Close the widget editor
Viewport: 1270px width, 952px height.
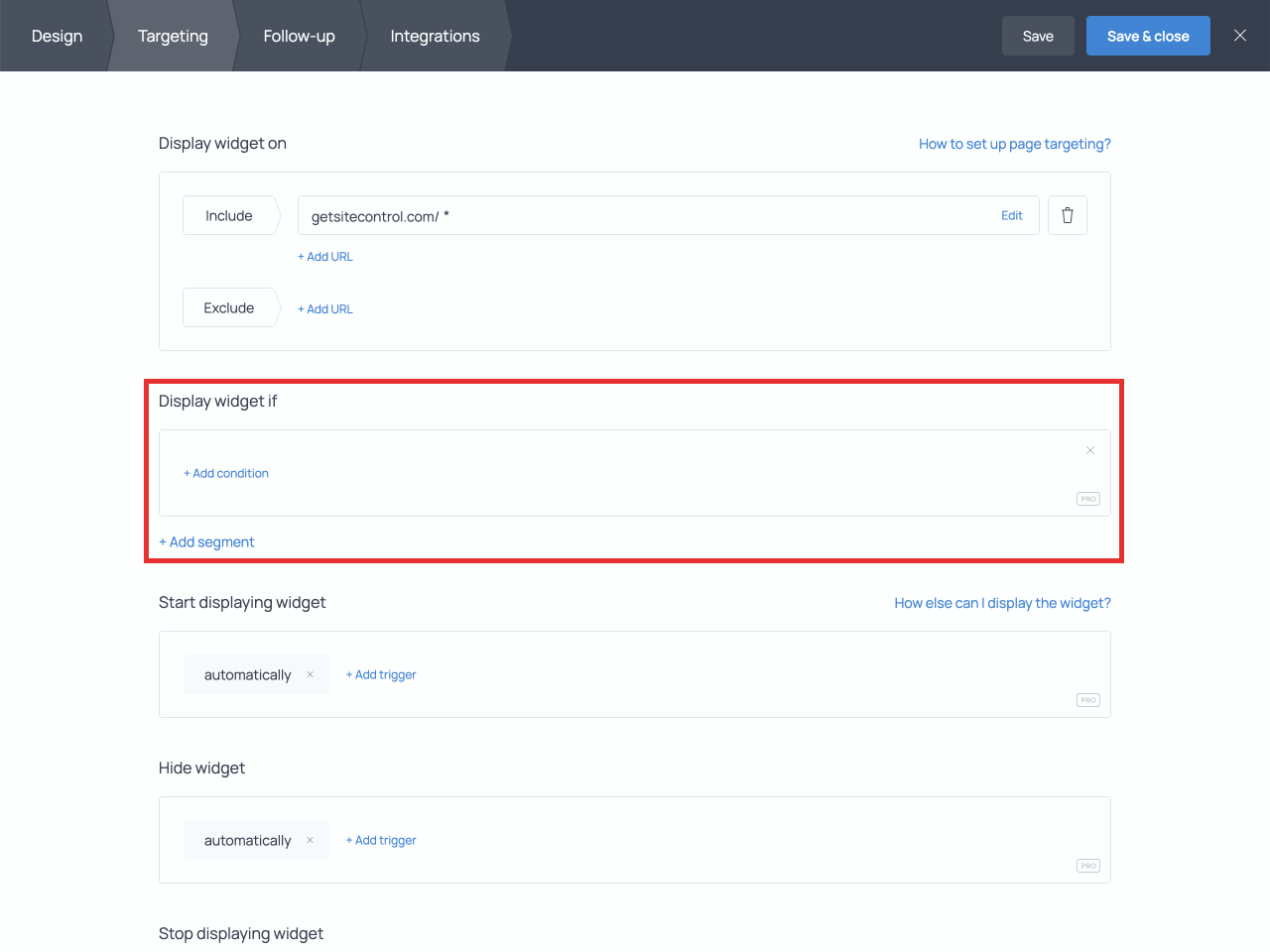pos(1239,35)
